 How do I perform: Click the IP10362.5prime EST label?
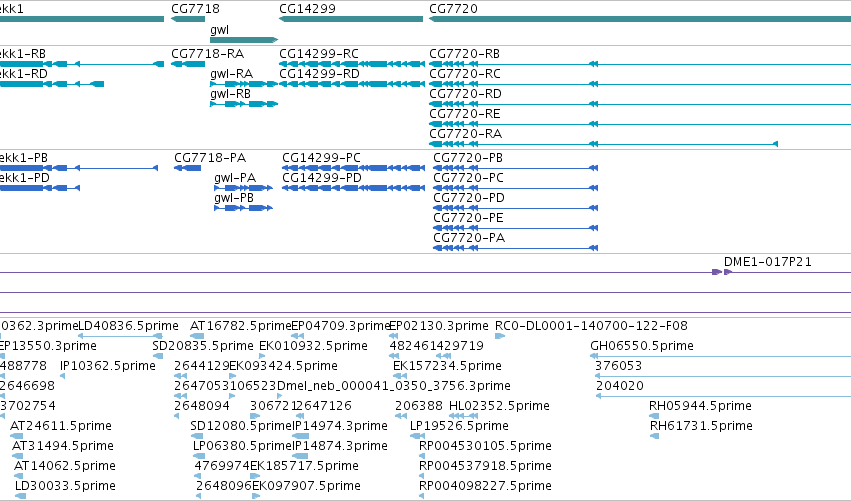108,366
